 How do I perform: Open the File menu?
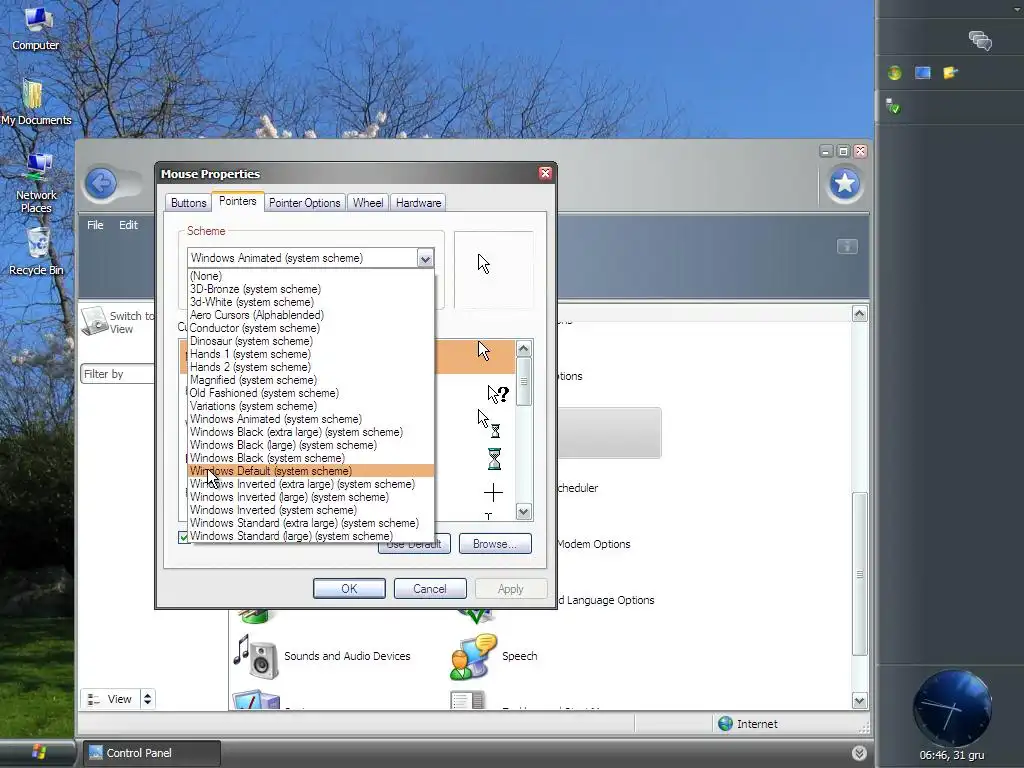[x=95, y=225]
